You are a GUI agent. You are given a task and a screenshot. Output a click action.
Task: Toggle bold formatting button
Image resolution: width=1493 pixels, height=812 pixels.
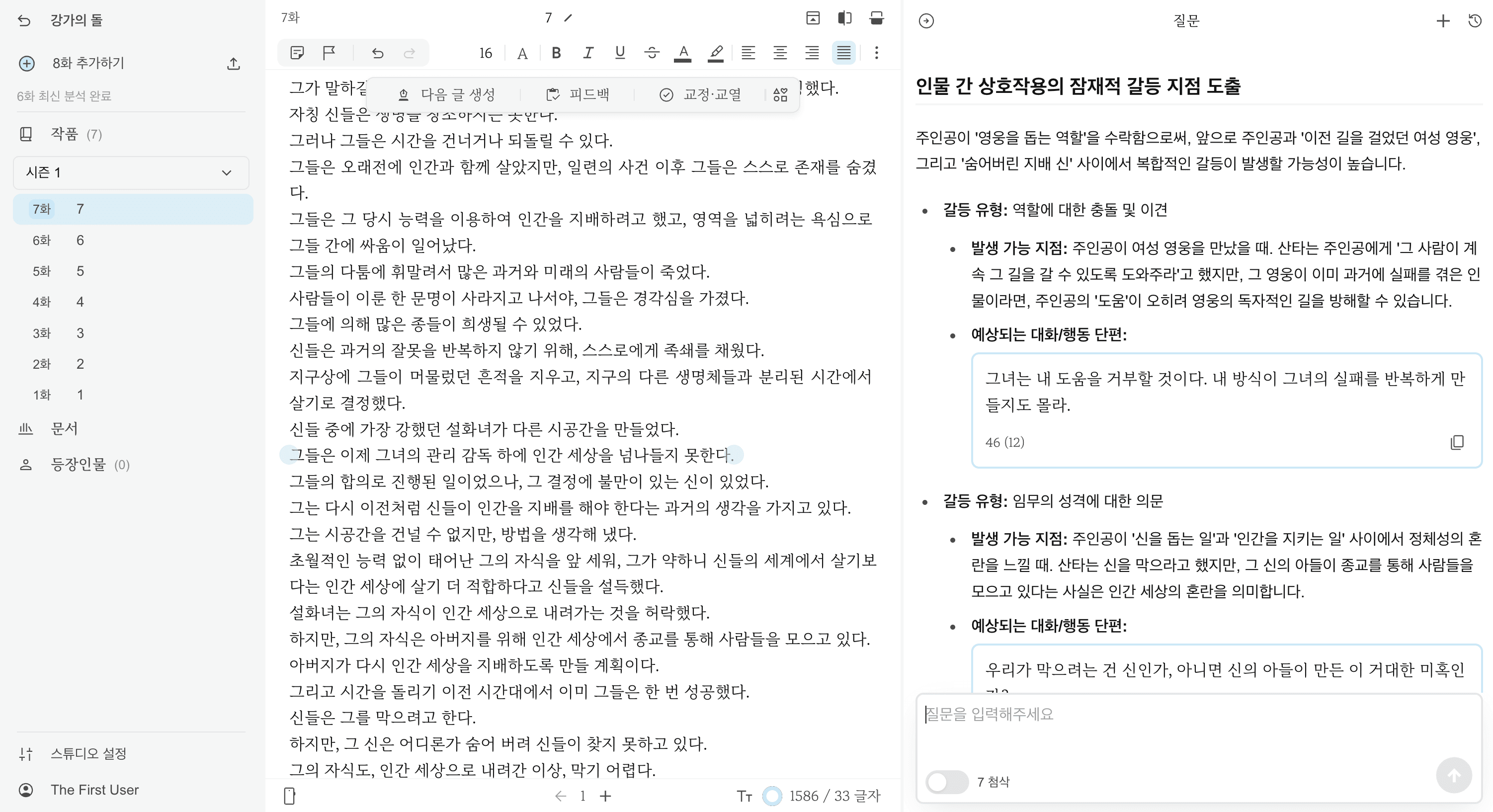pos(556,53)
